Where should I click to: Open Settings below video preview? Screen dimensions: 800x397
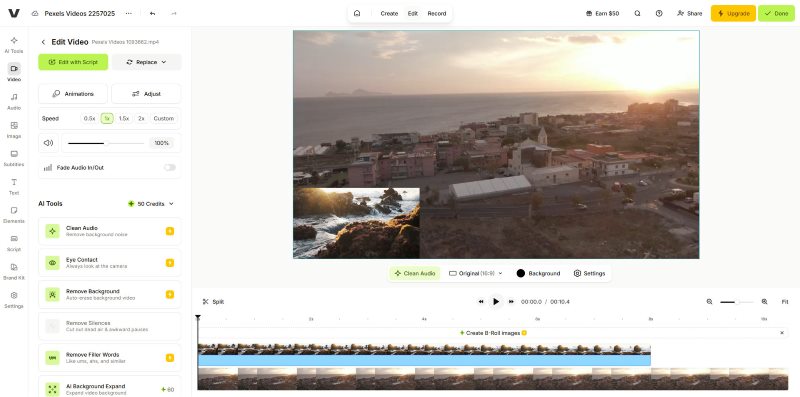click(589, 274)
